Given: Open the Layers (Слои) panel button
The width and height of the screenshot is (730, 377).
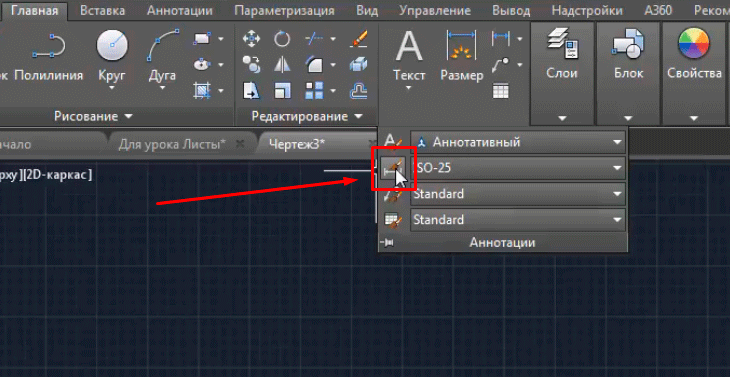Looking at the screenshot, I should [x=562, y=54].
